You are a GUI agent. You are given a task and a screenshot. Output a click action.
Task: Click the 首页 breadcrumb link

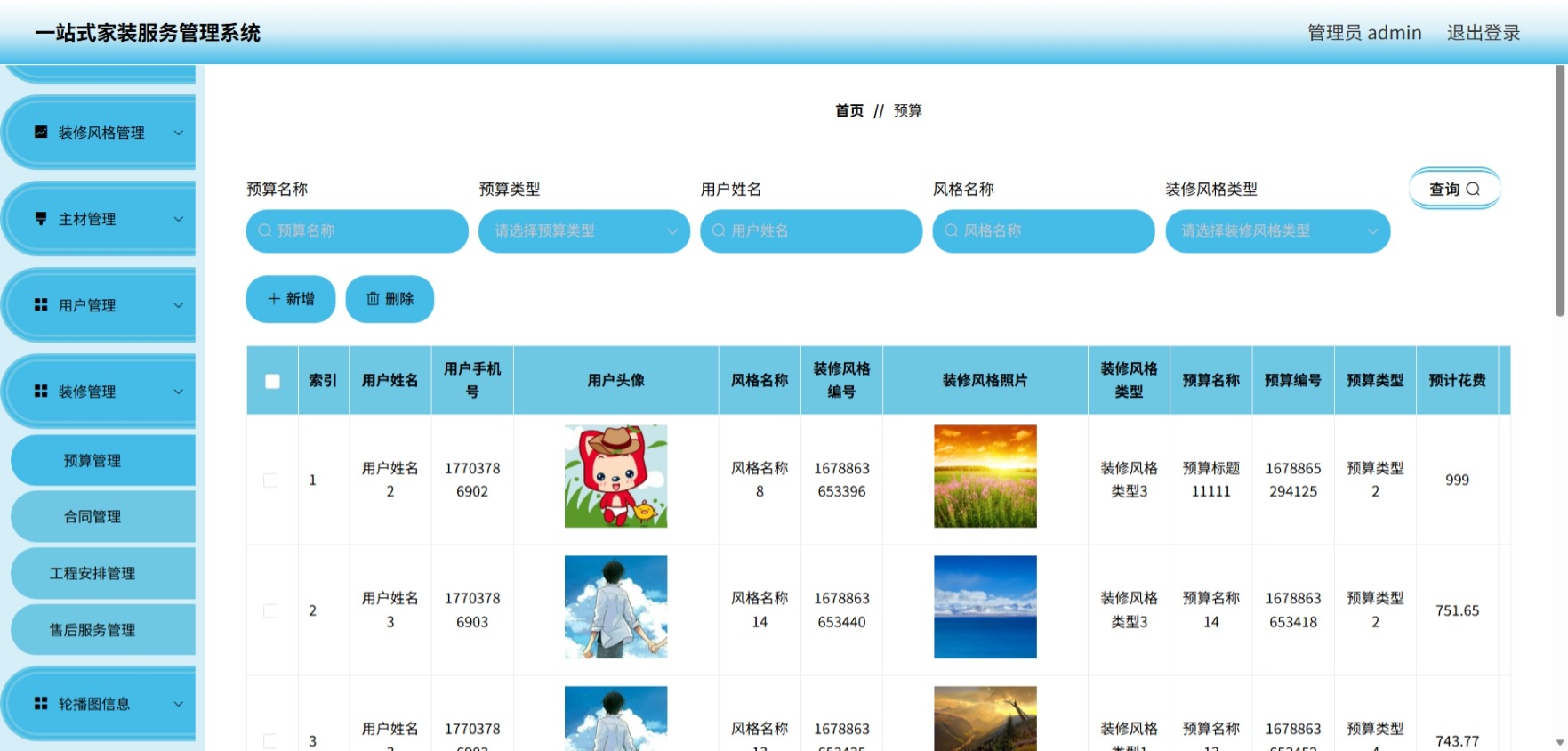[849, 110]
